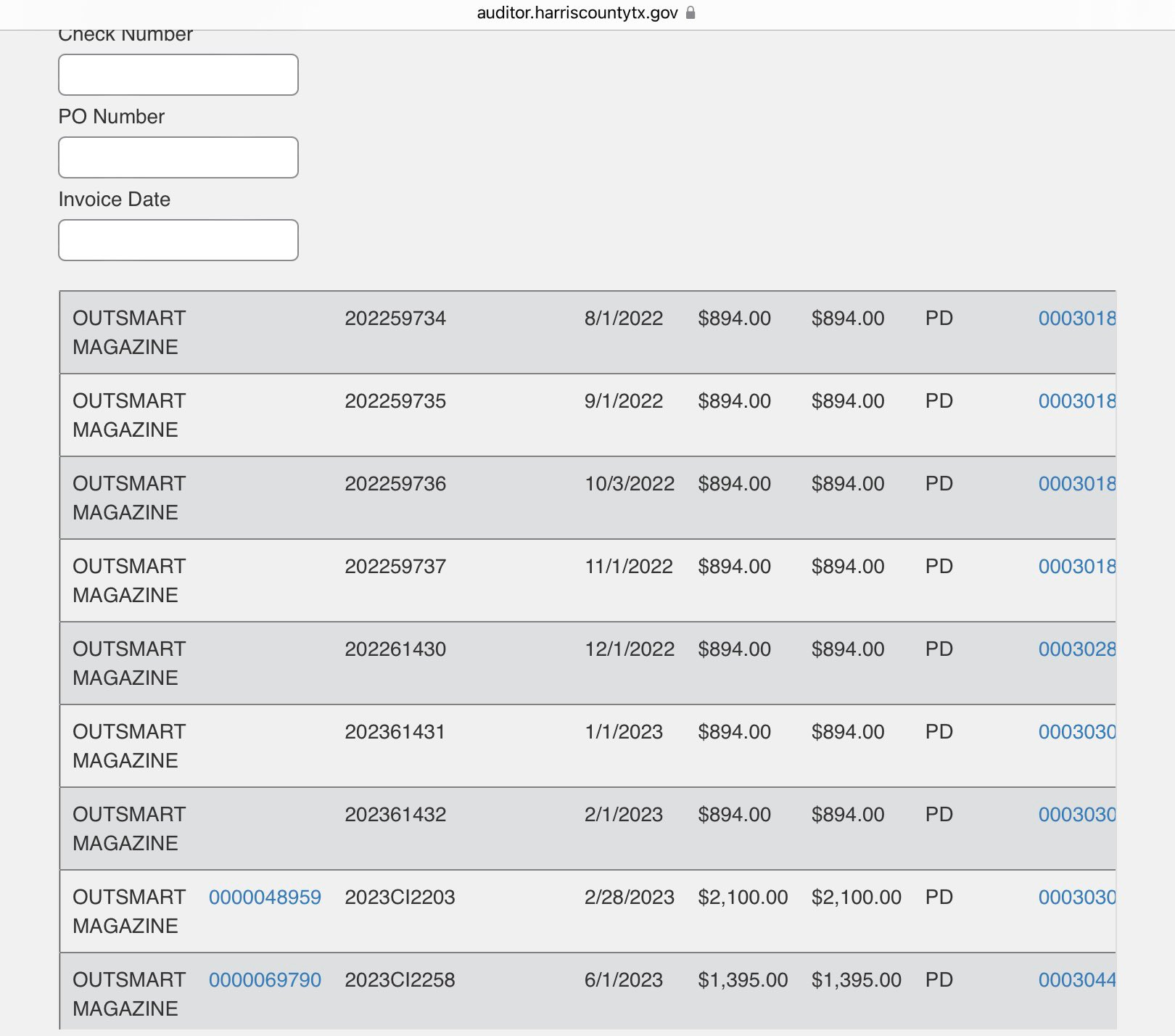
Task: Click the first $1,395.00 amount
Action: click(743, 980)
